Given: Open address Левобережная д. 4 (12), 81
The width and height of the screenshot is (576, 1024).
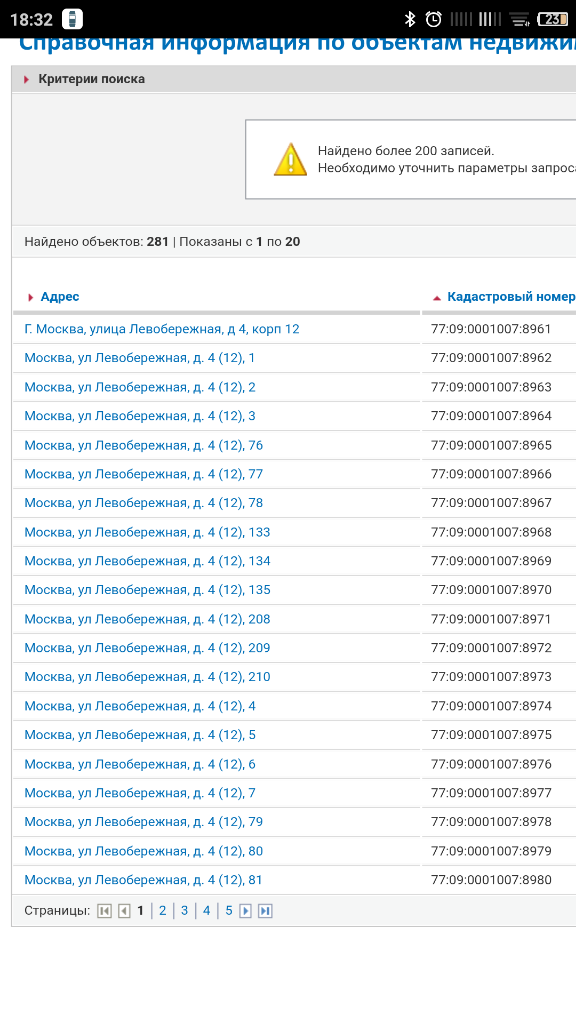Looking at the screenshot, I should 144,880.
